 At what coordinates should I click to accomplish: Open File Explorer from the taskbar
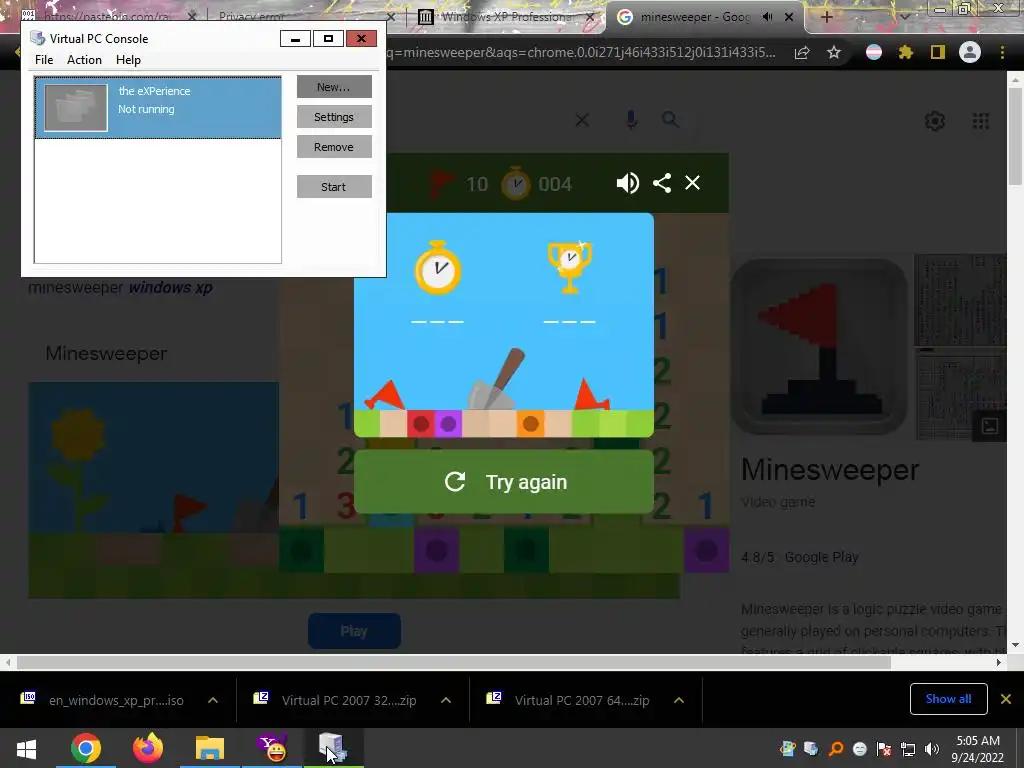[210, 748]
